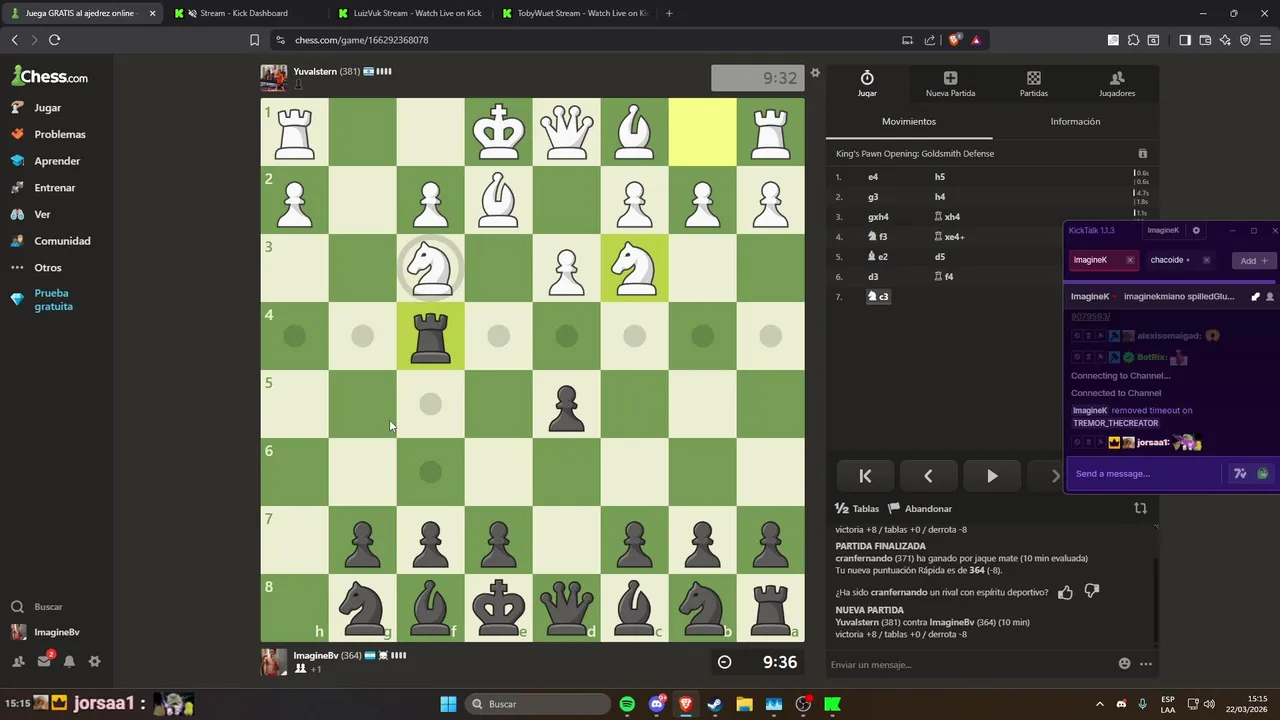Open the KickTalk settings gear
1280x720 pixels.
[1196, 231]
